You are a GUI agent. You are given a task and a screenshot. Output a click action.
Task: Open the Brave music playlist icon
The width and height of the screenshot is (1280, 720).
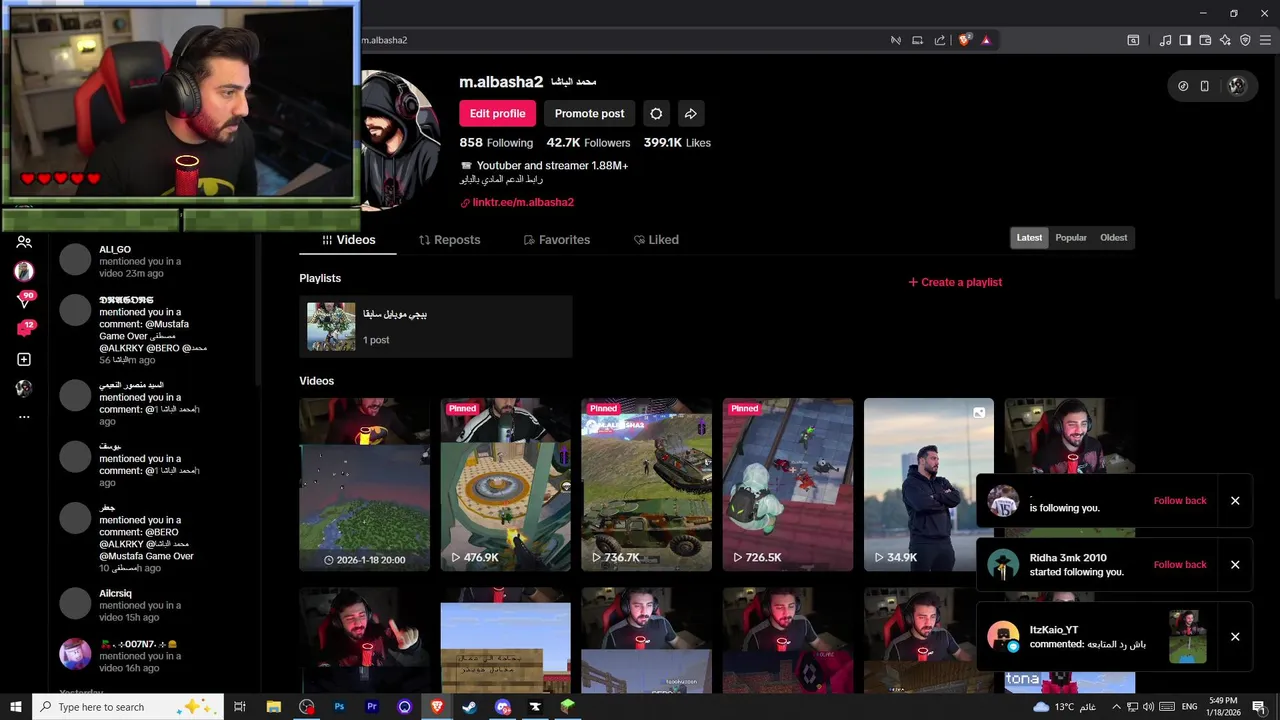[x=1165, y=40]
